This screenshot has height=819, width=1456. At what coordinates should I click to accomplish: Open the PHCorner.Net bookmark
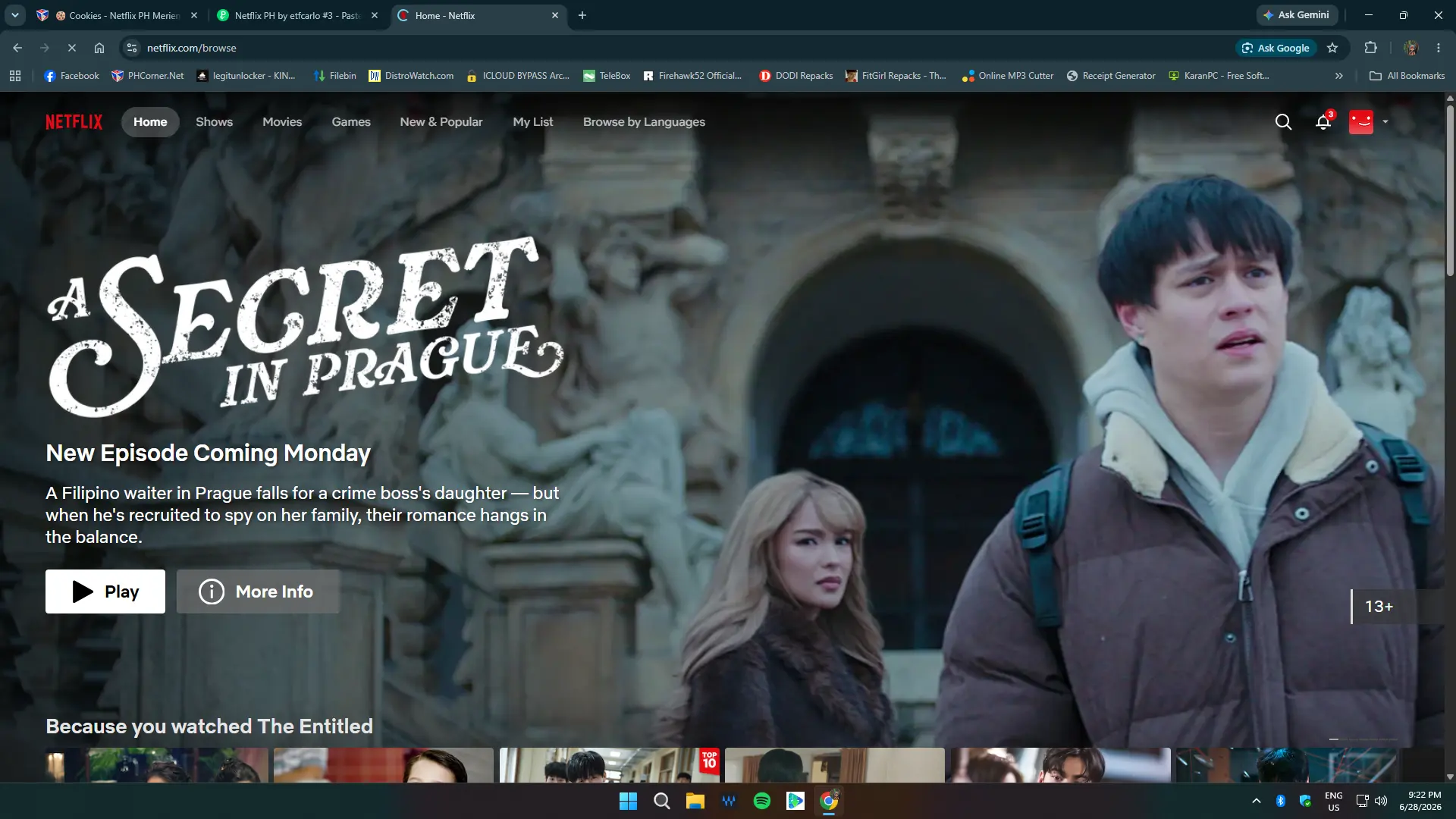[x=148, y=76]
